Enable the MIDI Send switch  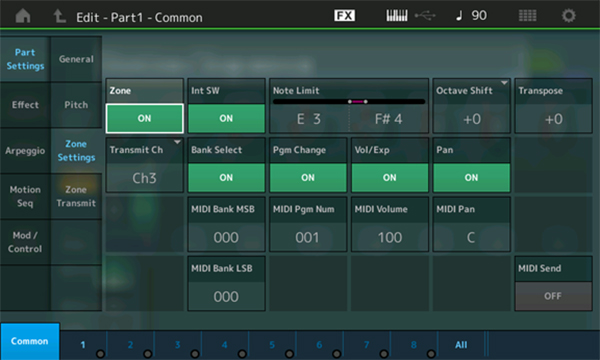pos(553,296)
